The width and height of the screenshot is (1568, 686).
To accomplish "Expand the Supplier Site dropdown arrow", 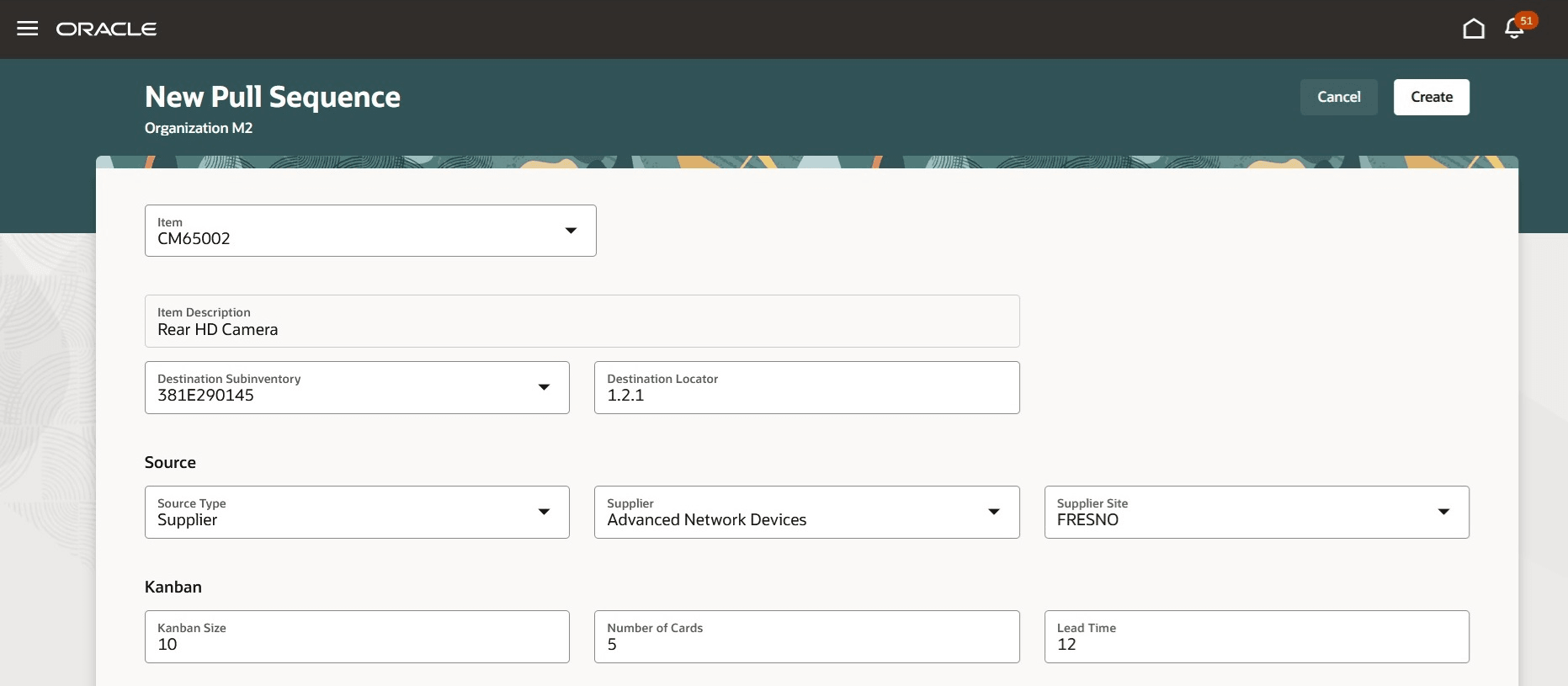I will (x=1443, y=512).
